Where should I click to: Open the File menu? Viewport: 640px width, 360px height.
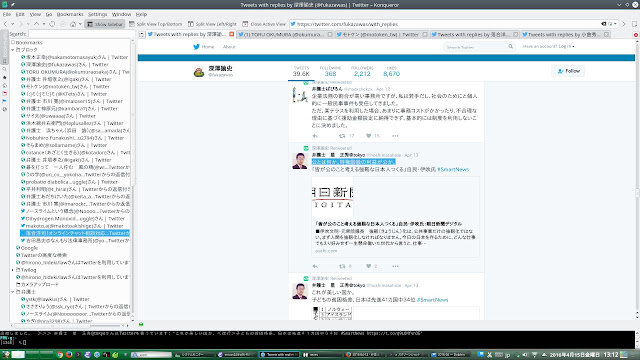click(x=7, y=14)
